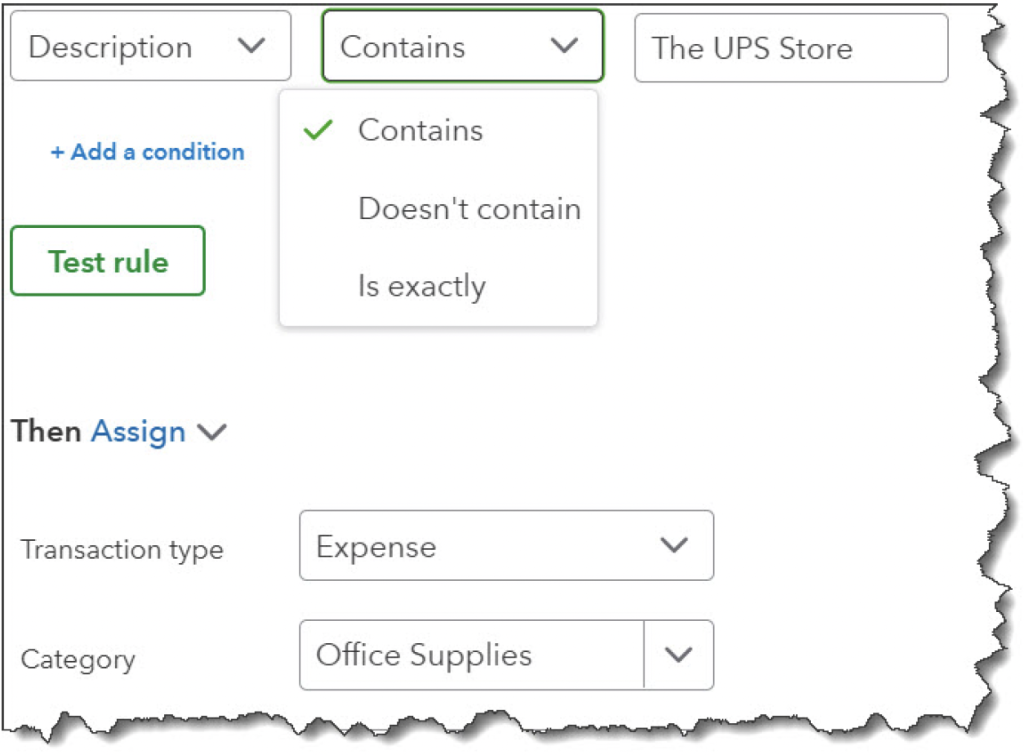Open the Description field dropdown
The image size is (1024, 755).
(150, 46)
